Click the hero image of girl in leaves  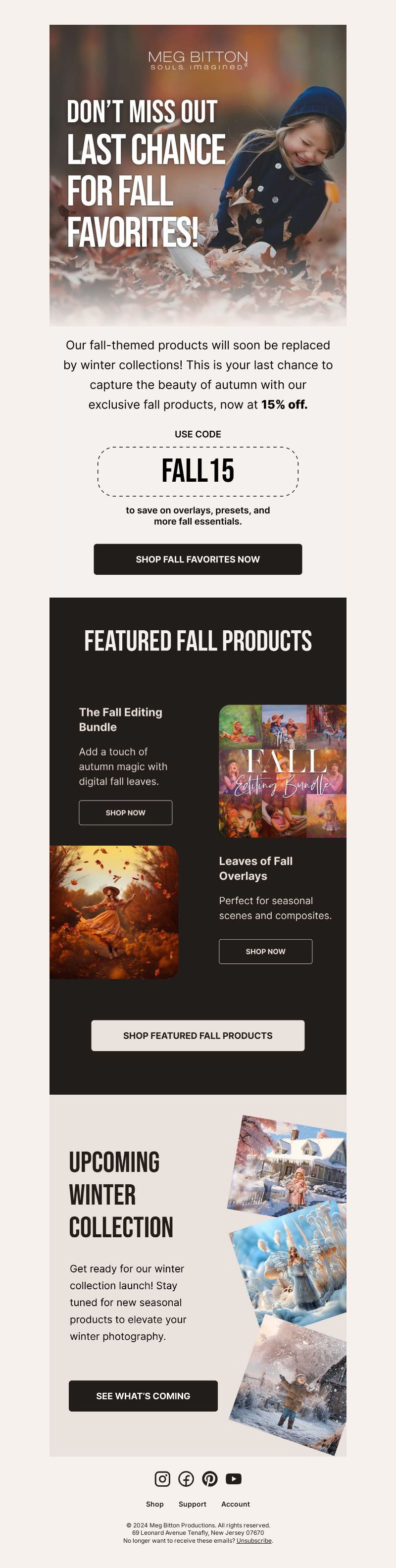coord(198,175)
